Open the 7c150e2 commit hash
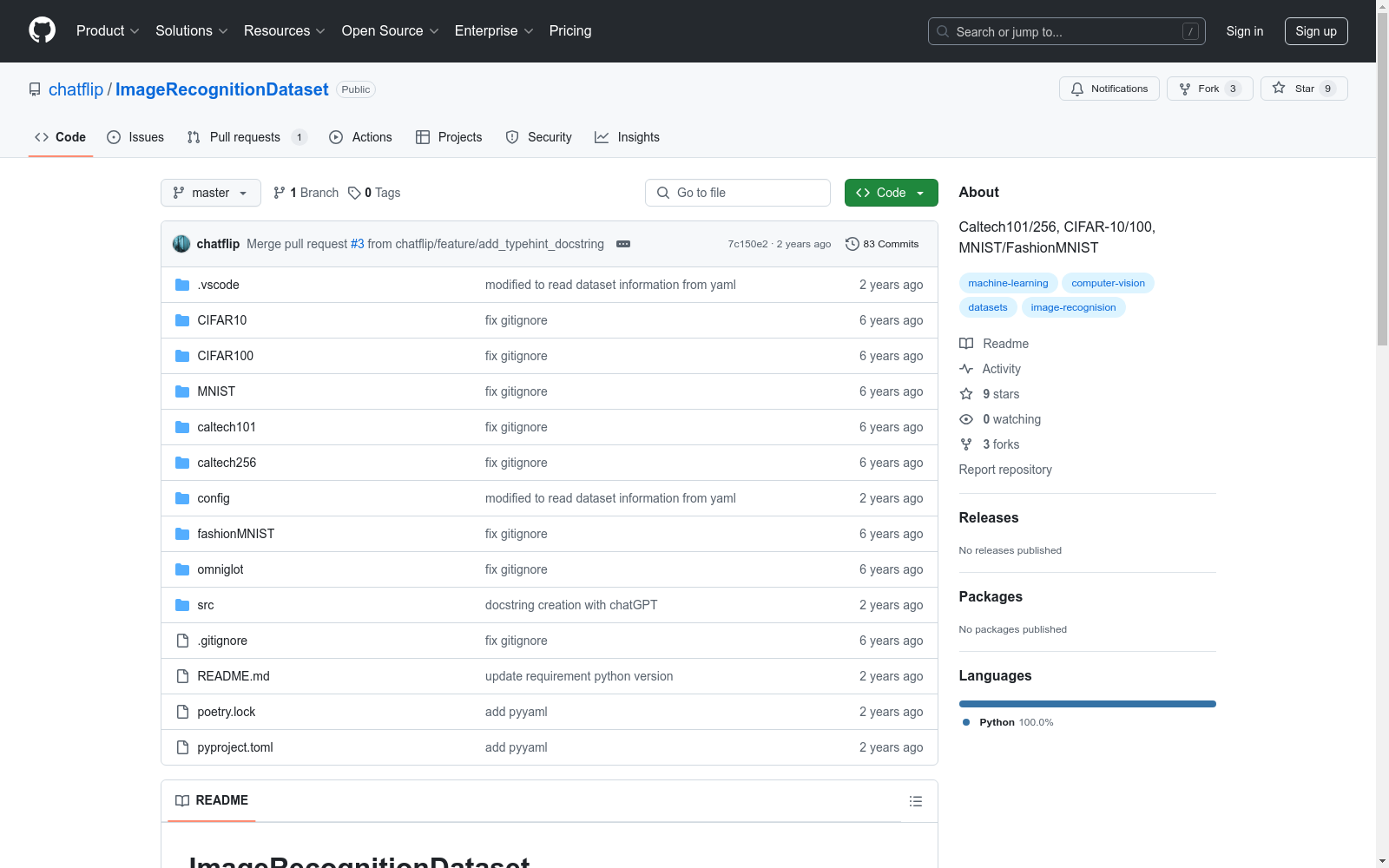This screenshot has height=868, width=1389. (x=747, y=244)
